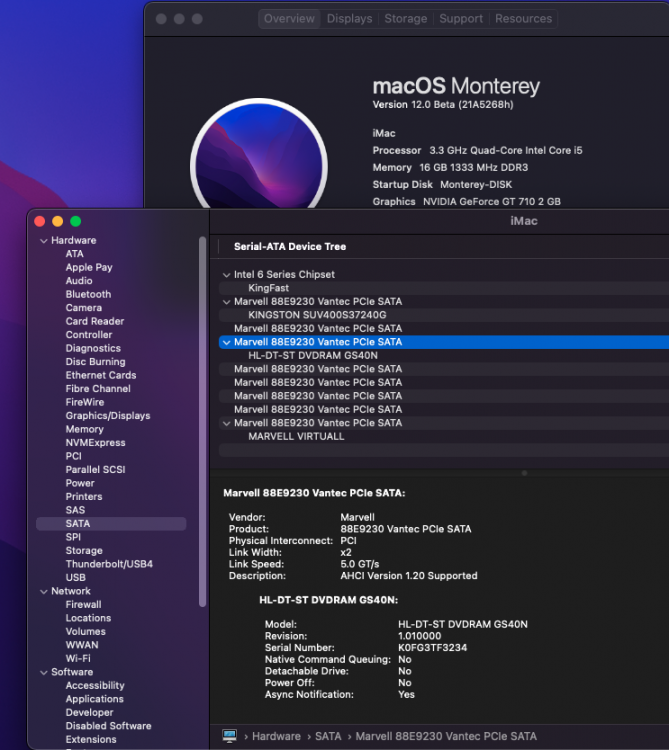The height and width of the screenshot is (750, 669).
Task: Select Locations under Network
Action: tap(88, 618)
